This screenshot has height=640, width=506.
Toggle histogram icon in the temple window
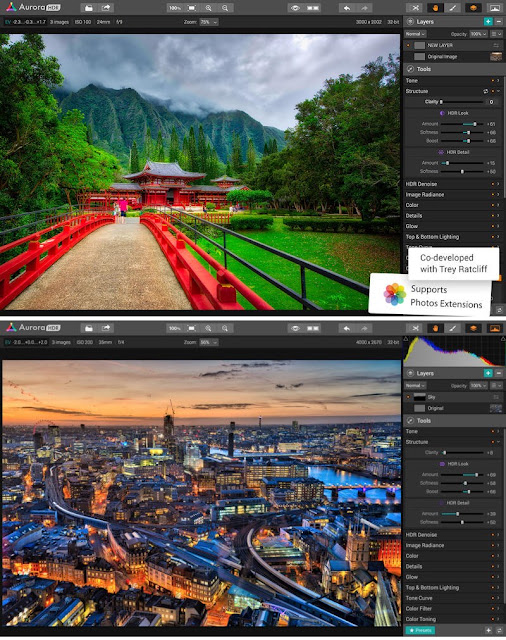(x=494, y=8)
